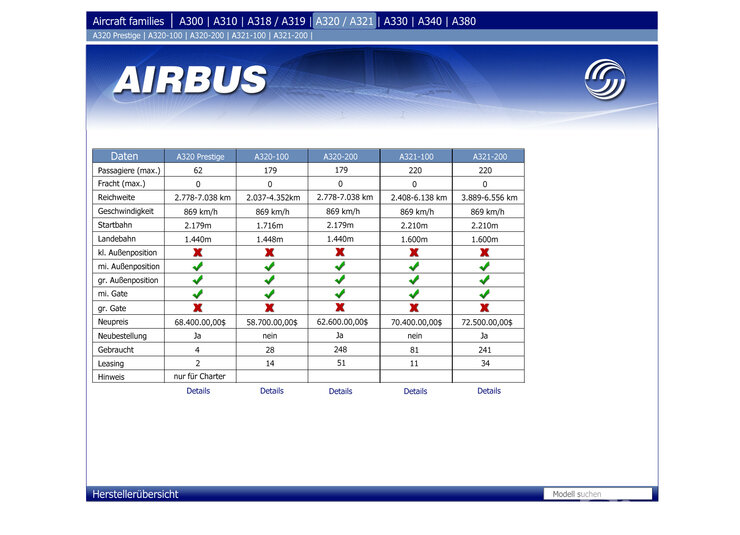This screenshot has width=740, height=535.
Task: Click green check for A321-100 mi. Gate
Action: (414, 294)
